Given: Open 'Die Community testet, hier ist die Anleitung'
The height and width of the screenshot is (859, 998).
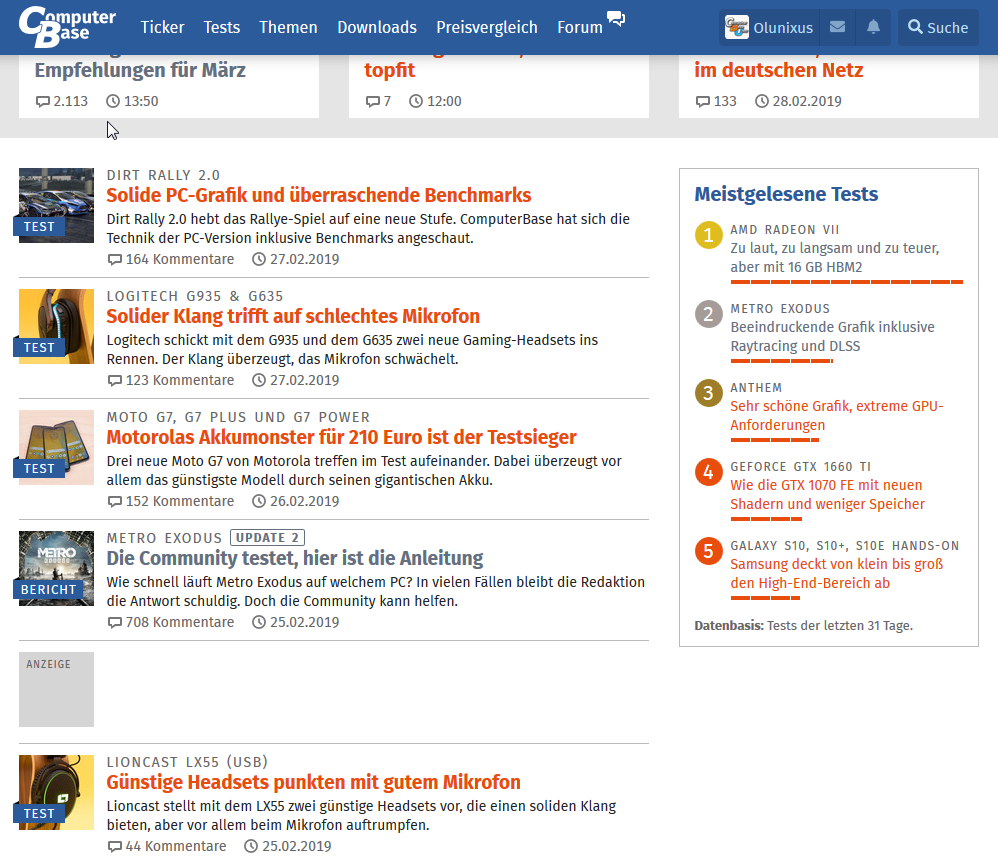Looking at the screenshot, I should (x=295, y=558).
